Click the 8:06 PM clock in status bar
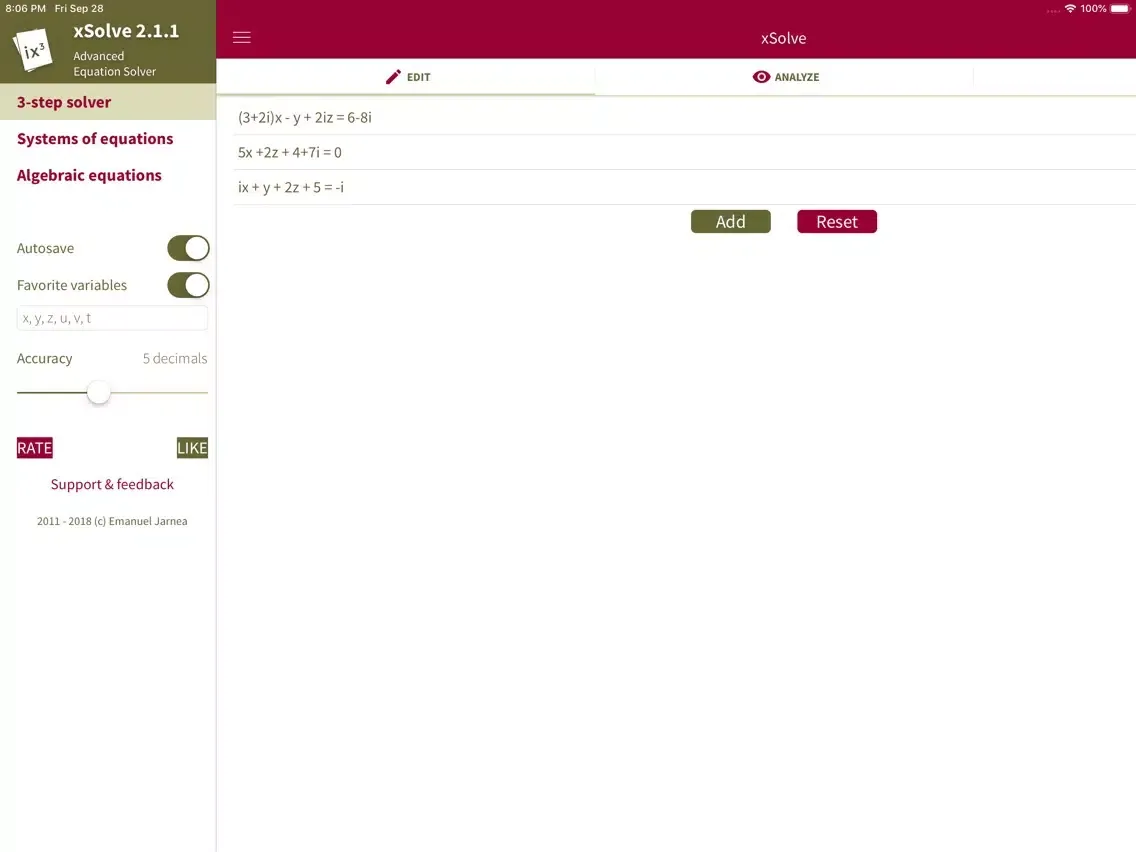Viewport: 1136px width, 852px height. coord(25,9)
